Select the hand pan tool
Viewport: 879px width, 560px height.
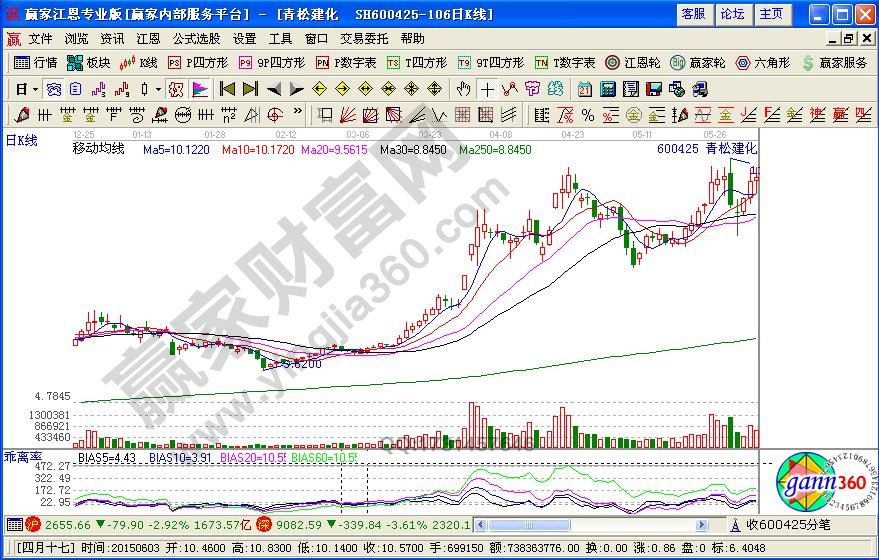[x=463, y=88]
